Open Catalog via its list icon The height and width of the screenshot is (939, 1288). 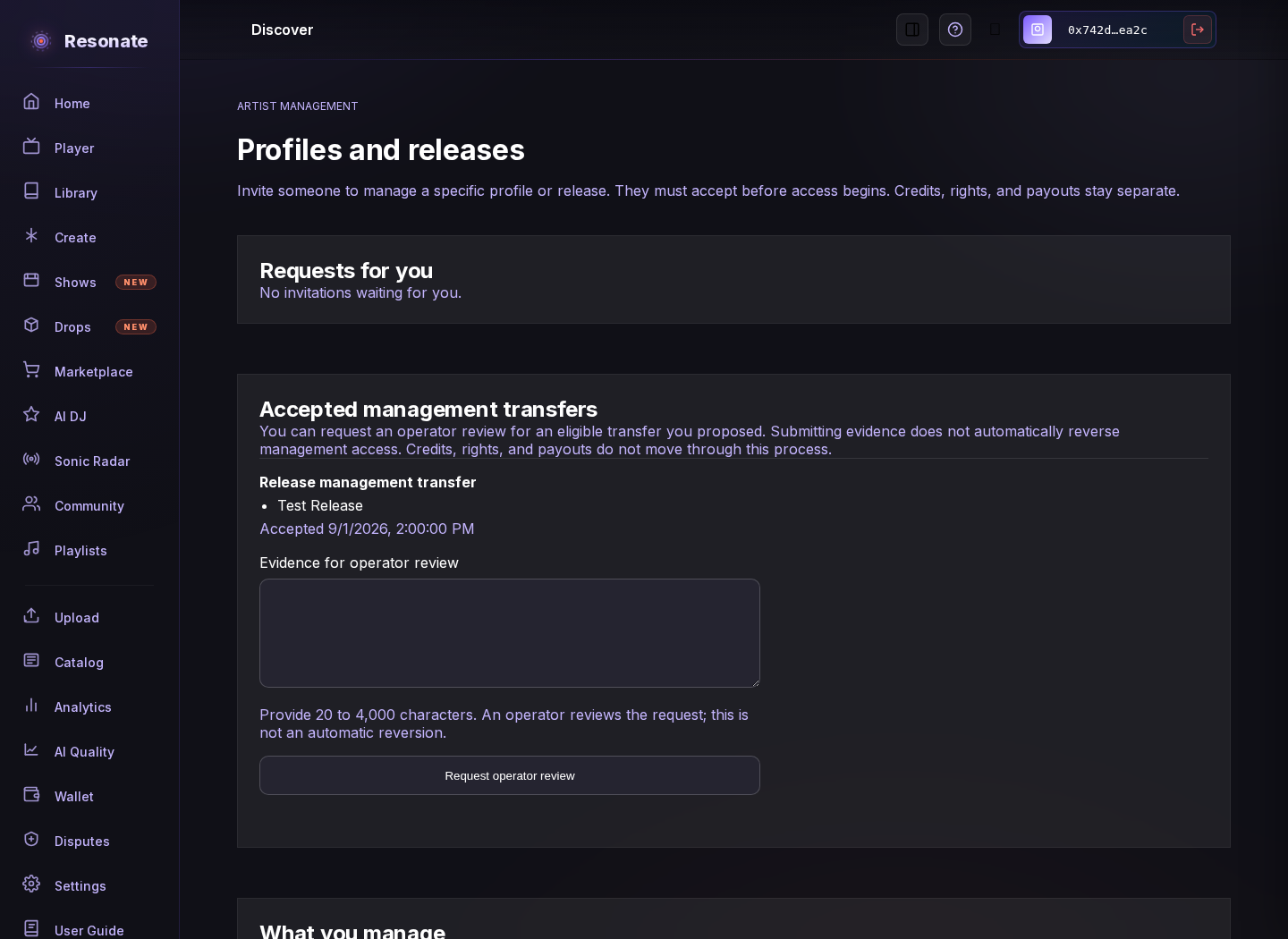(x=31, y=660)
